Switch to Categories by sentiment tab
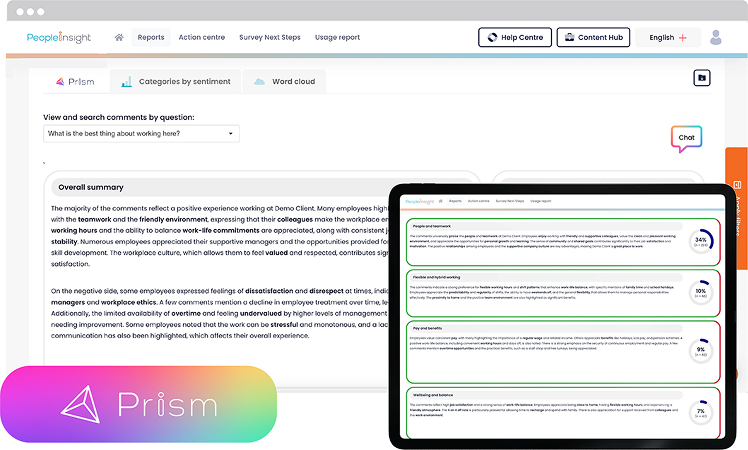The height and width of the screenshot is (450, 748). (176, 82)
